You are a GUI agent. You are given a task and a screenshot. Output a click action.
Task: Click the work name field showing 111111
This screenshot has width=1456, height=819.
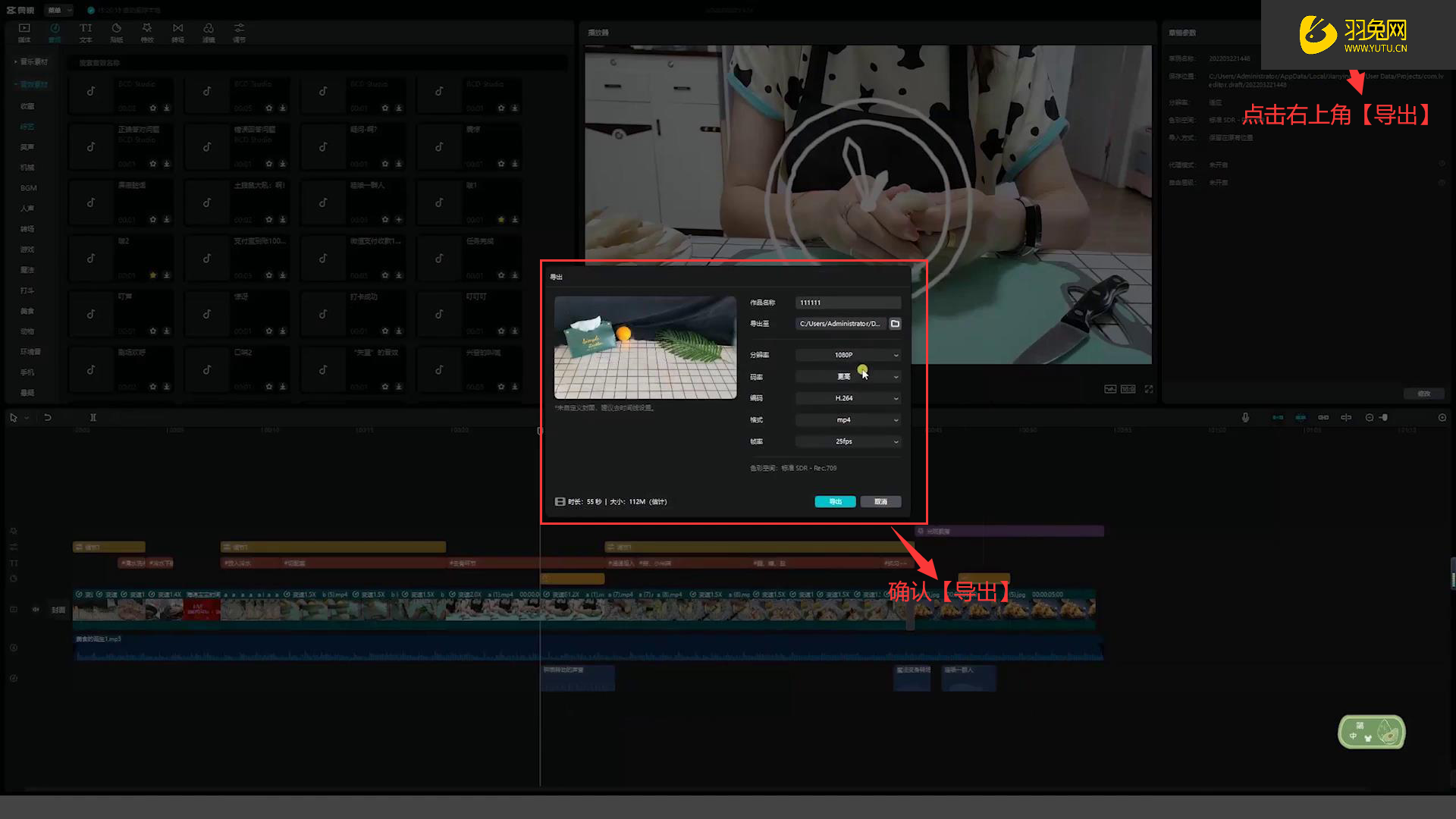tap(848, 303)
